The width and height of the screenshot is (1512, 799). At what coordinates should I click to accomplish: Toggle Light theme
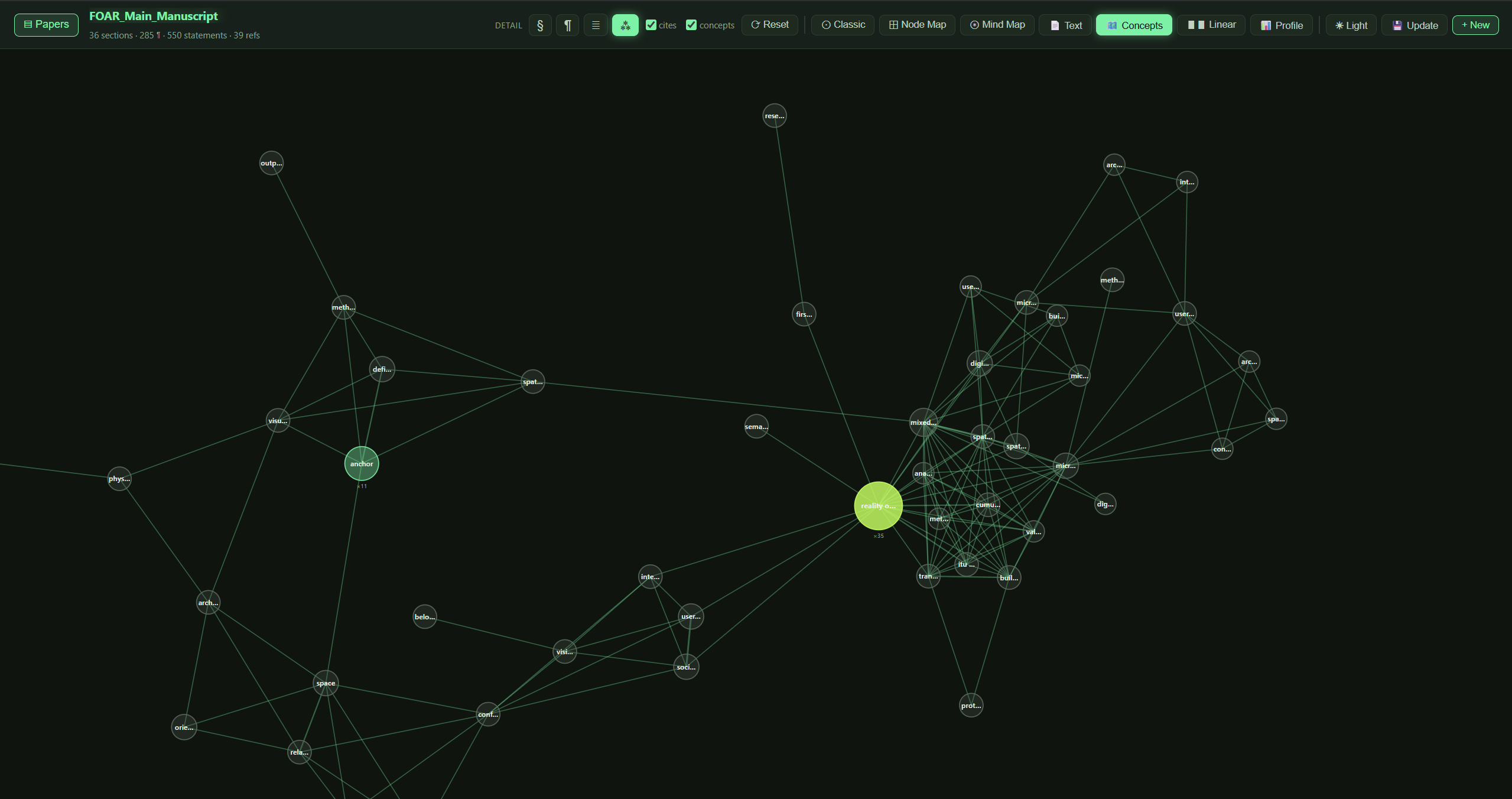click(1351, 25)
